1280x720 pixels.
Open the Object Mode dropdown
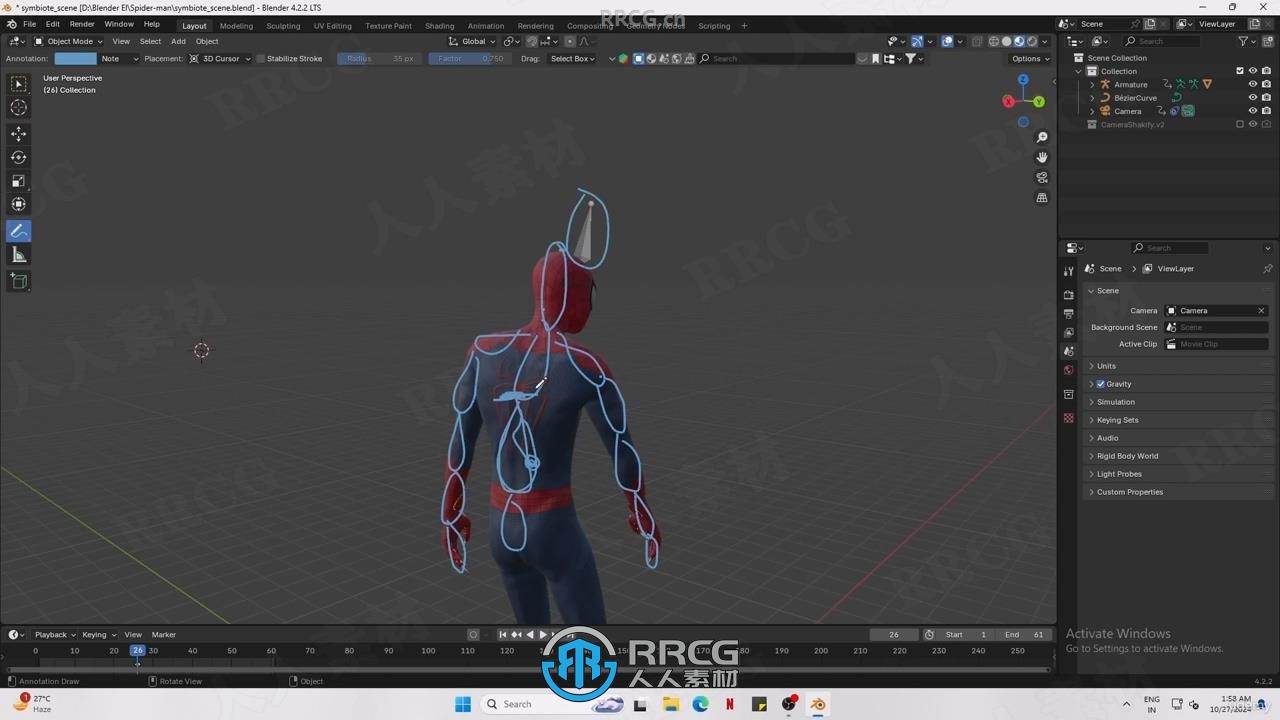[66, 41]
